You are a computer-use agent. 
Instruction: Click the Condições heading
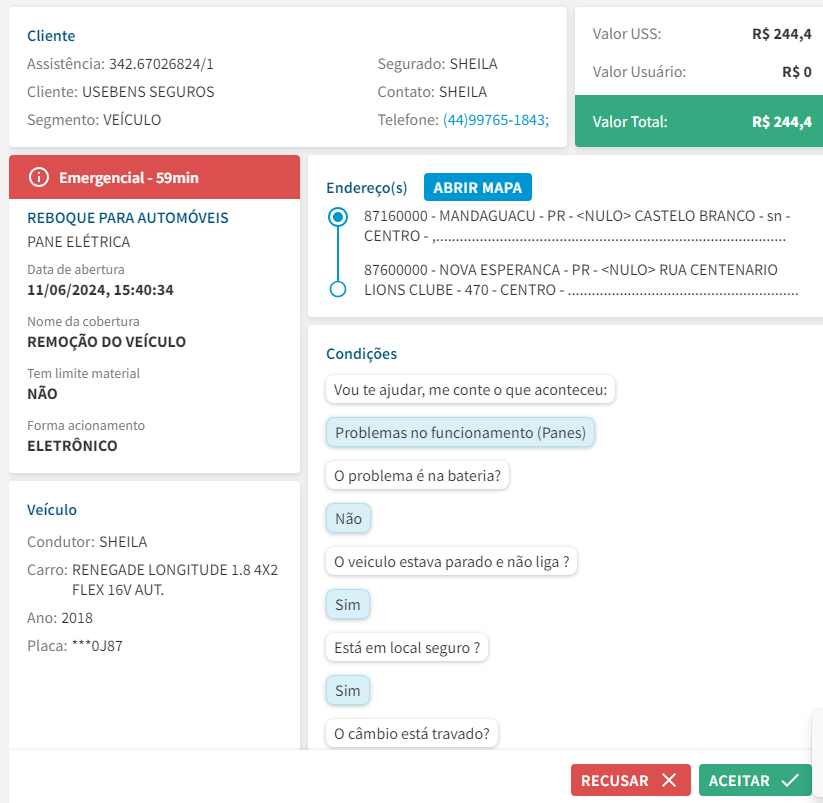click(x=361, y=354)
